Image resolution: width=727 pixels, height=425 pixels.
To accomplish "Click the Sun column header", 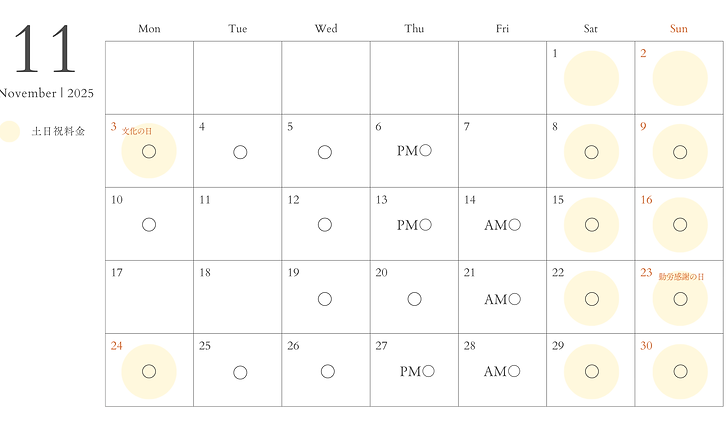I will pos(678,29).
